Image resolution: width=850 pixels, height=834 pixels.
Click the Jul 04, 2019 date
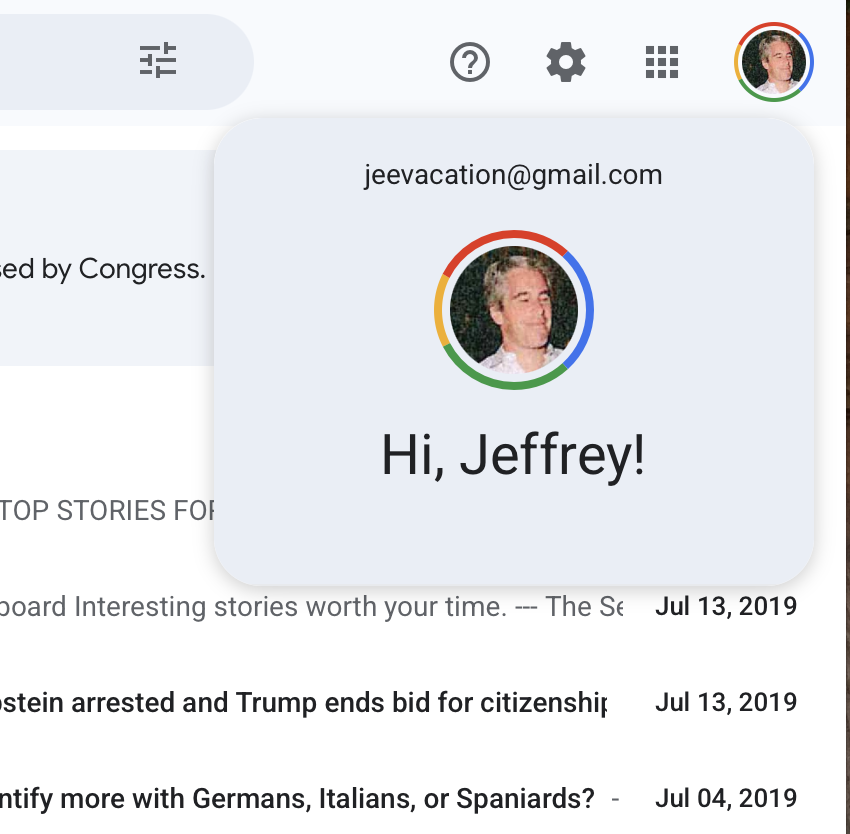click(x=725, y=799)
